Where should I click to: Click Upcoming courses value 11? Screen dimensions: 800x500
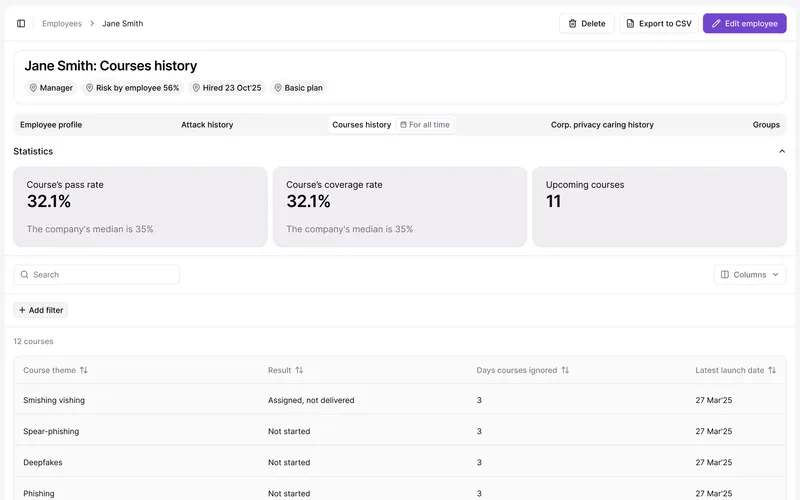[x=554, y=202]
